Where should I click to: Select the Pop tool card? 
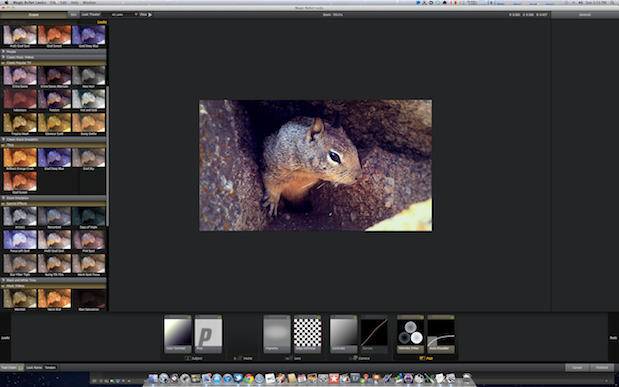[x=208, y=334]
